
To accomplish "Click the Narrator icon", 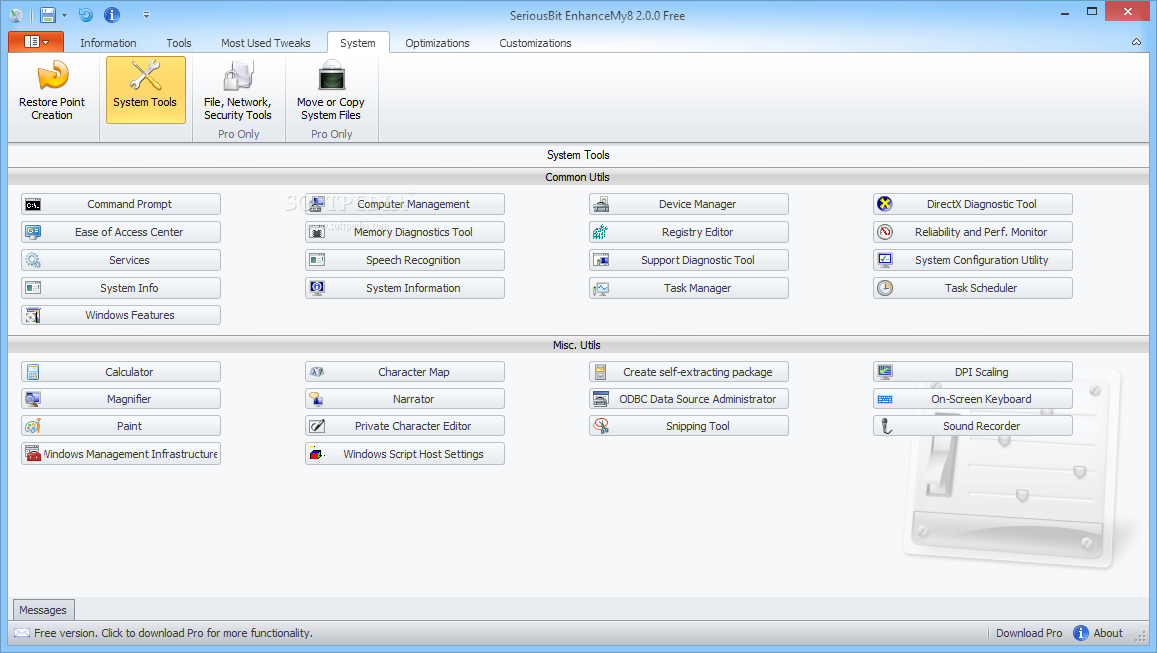I will (x=317, y=399).
